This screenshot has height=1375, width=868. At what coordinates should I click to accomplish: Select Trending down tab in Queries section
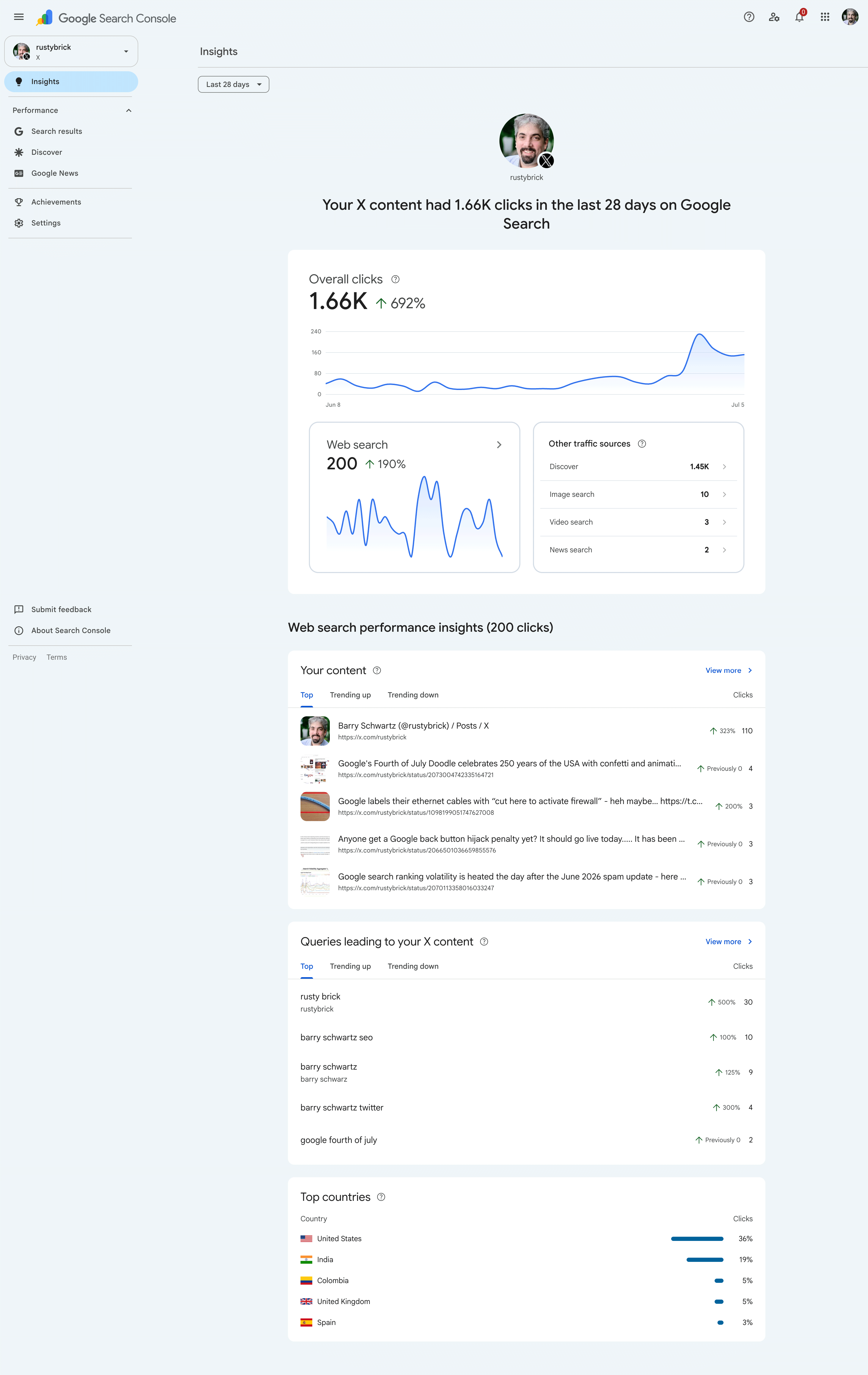[413, 966]
